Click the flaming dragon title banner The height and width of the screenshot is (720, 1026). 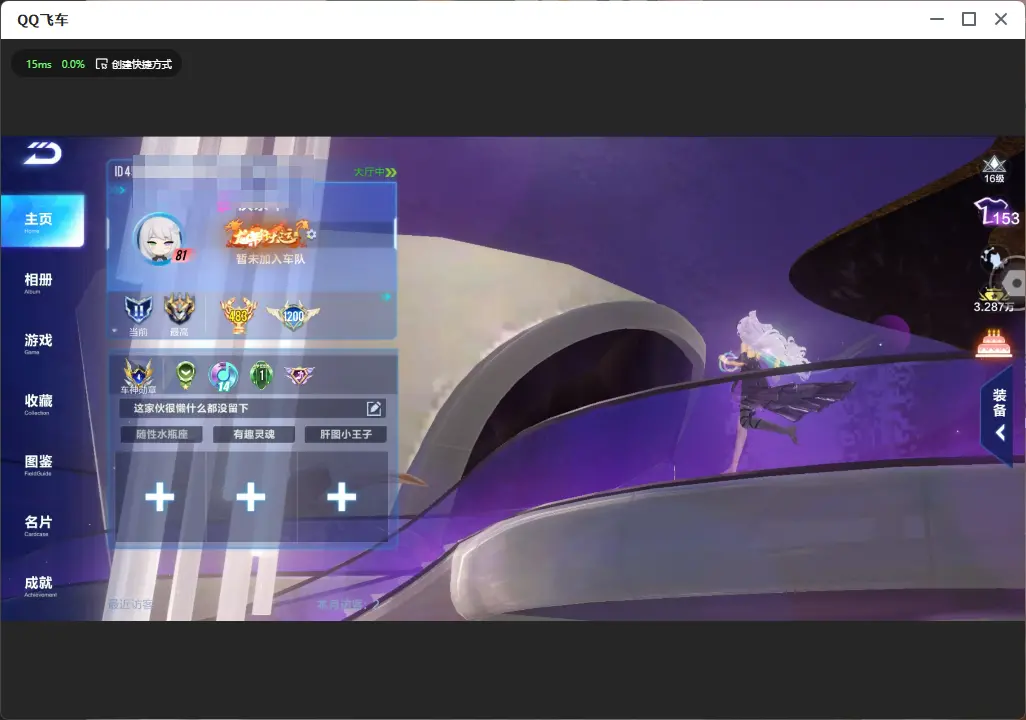pyautogui.click(x=265, y=234)
